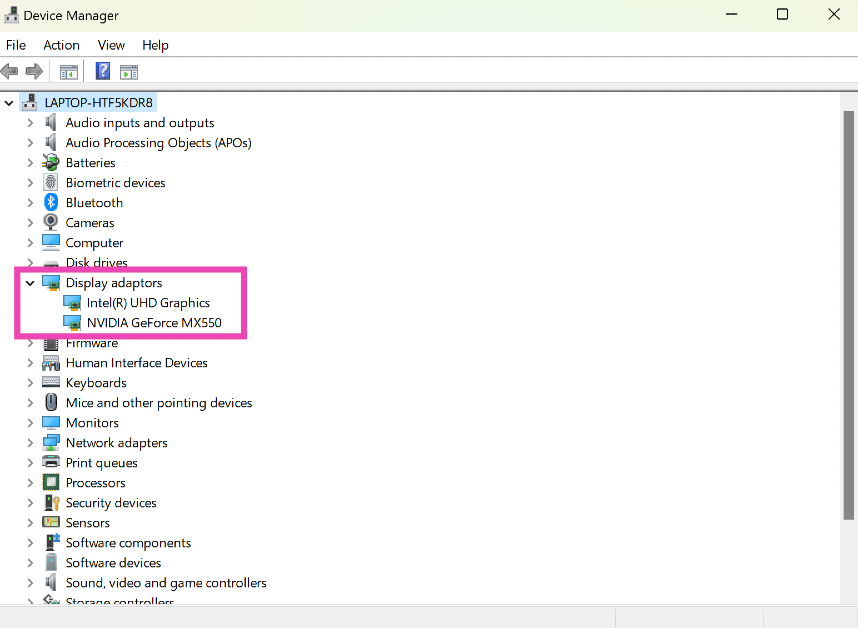
Task: Collapse the LAPTOP-HTF5KDR8 root node
Action: (x=10, y=103)
